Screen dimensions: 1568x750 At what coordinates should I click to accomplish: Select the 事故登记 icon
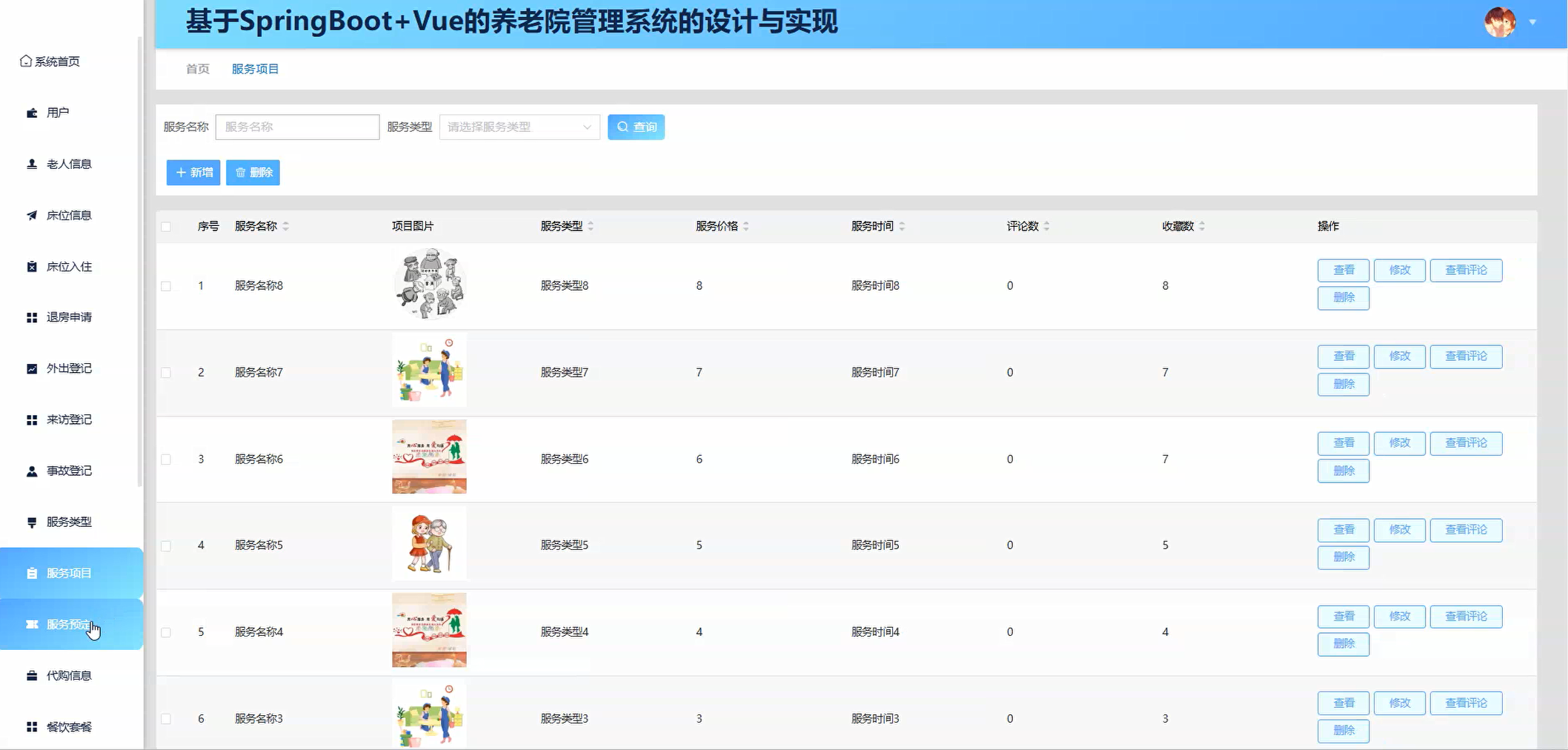(30, 471)
